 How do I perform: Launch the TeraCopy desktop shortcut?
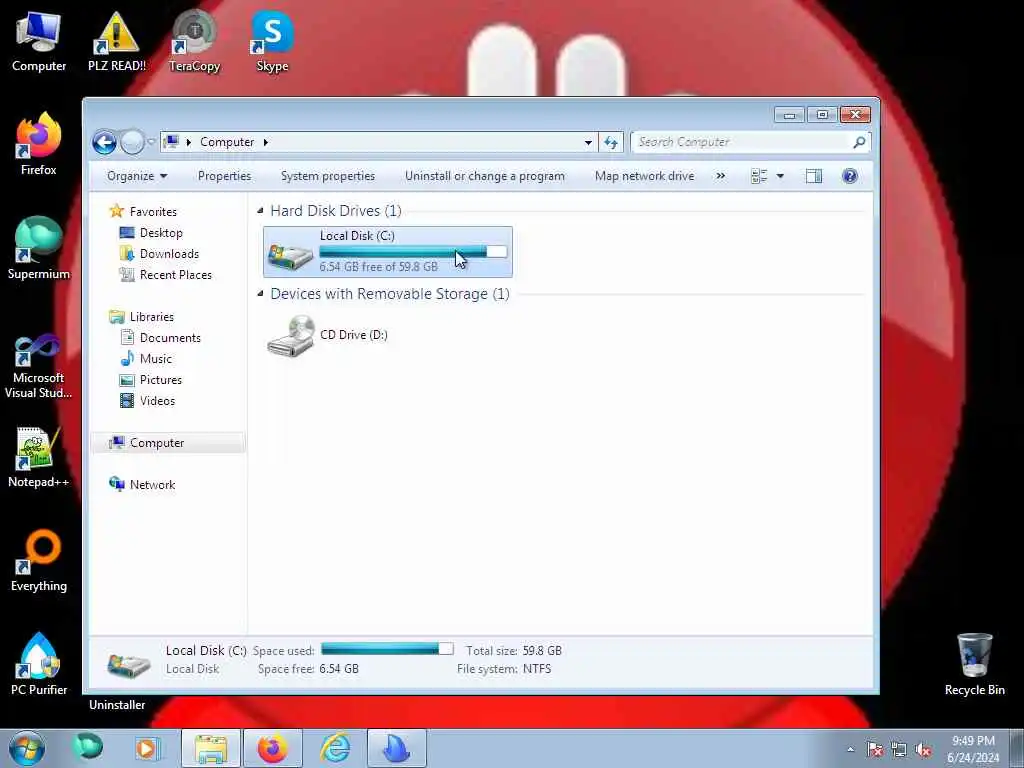point(194,42)
